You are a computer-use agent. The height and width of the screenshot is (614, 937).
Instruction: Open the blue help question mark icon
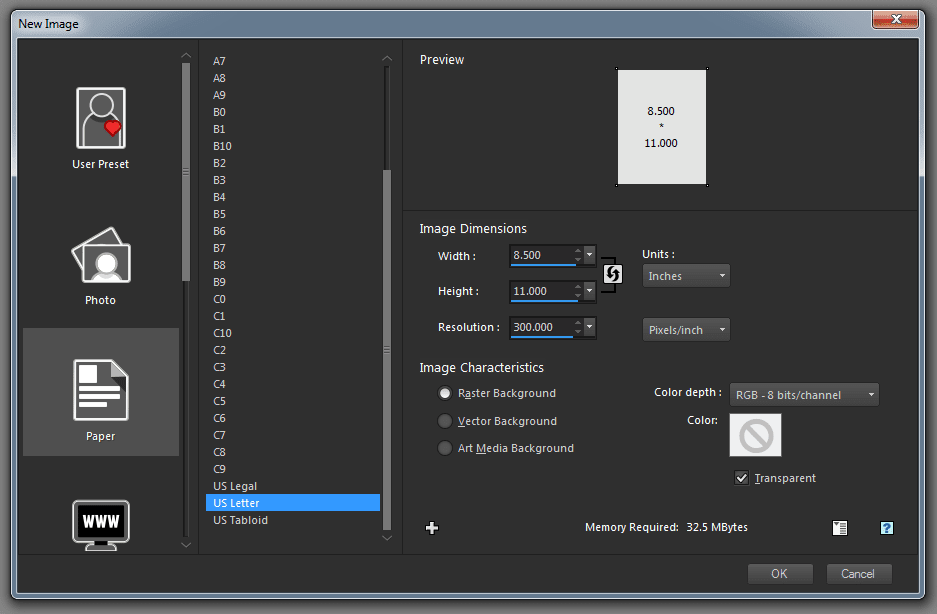coord(886,528)
